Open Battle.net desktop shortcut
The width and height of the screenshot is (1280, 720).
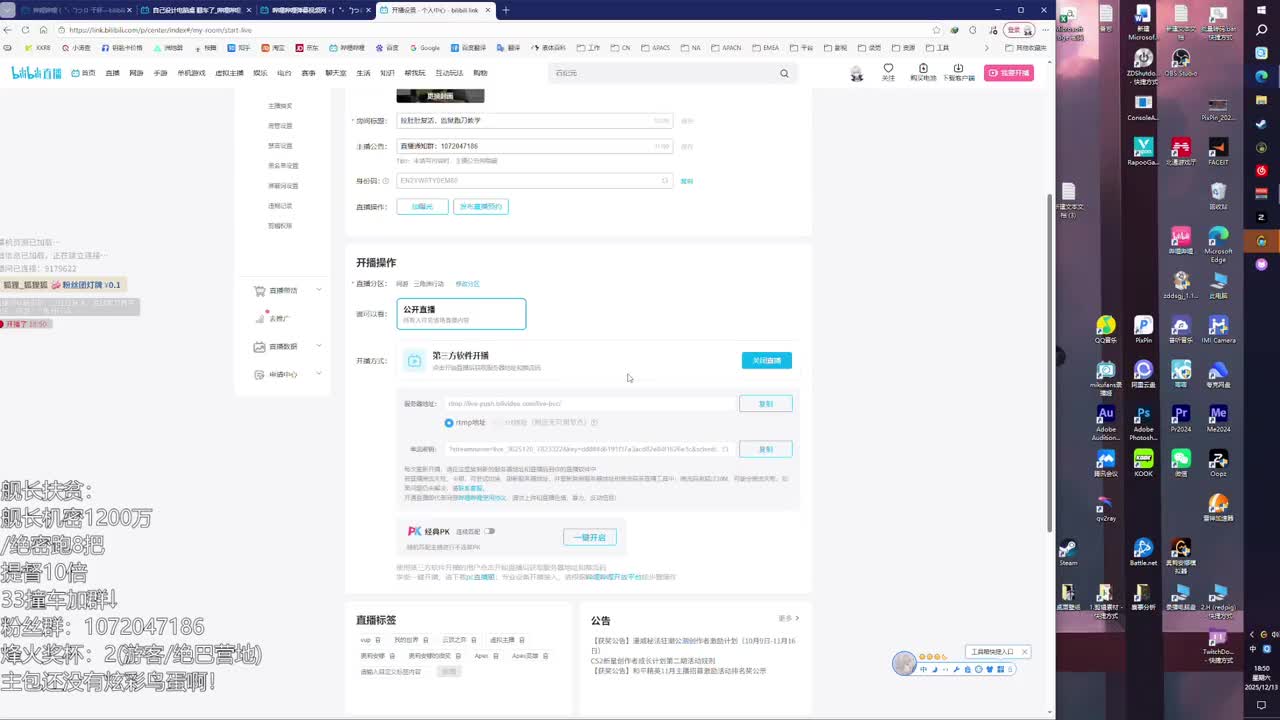(x=1143, y=553)
